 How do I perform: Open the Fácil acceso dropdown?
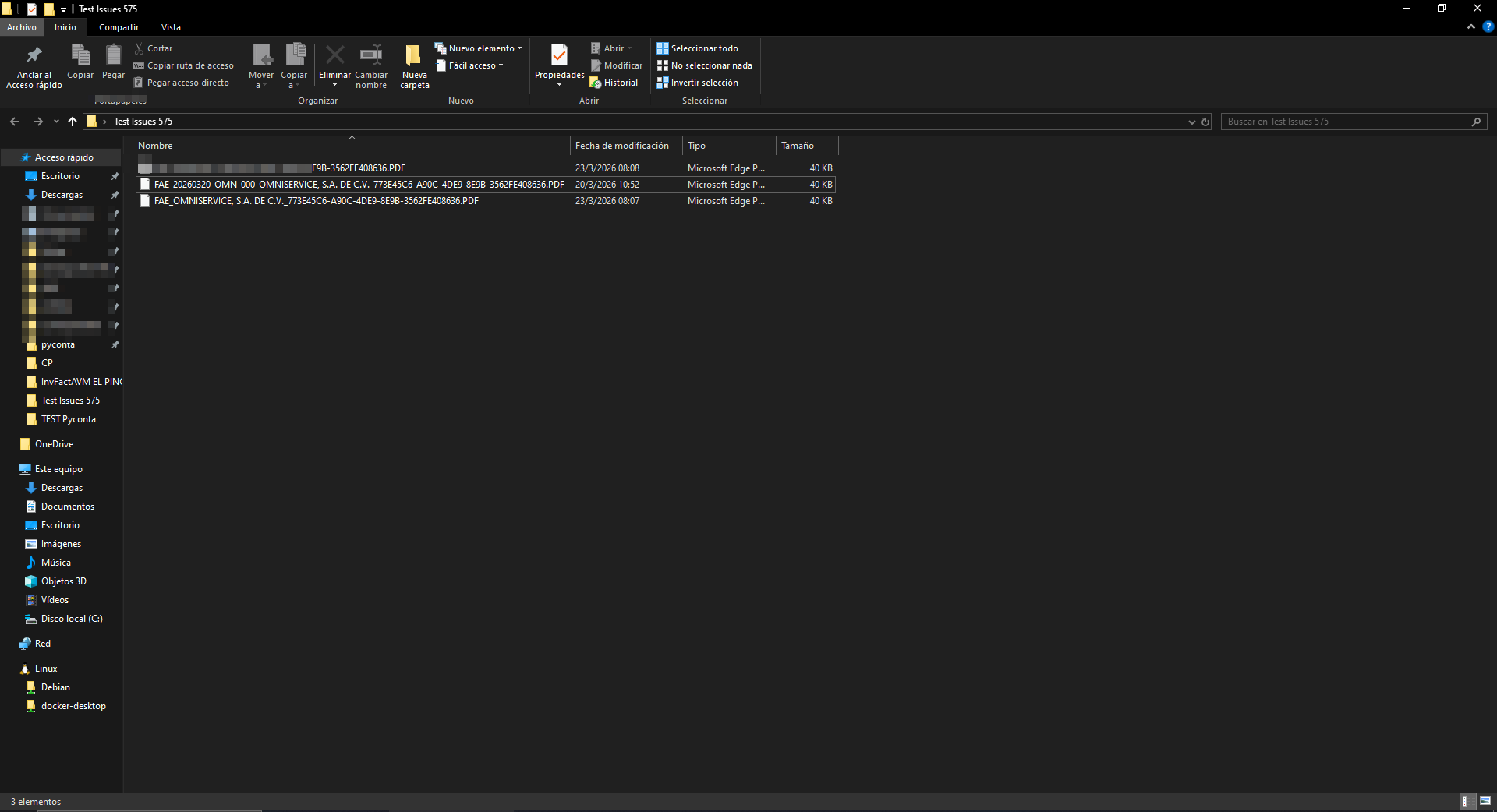click(469, 65)
